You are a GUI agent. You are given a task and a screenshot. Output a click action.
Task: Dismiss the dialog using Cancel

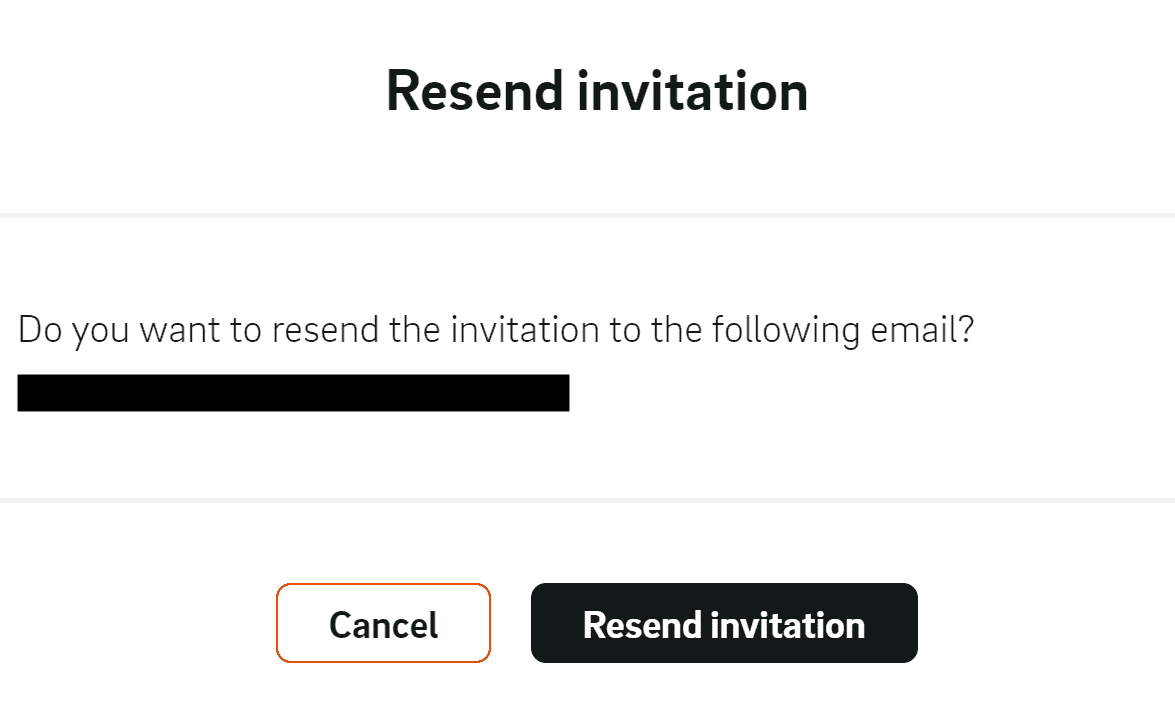pyautogui.click(x=383, y=624)
